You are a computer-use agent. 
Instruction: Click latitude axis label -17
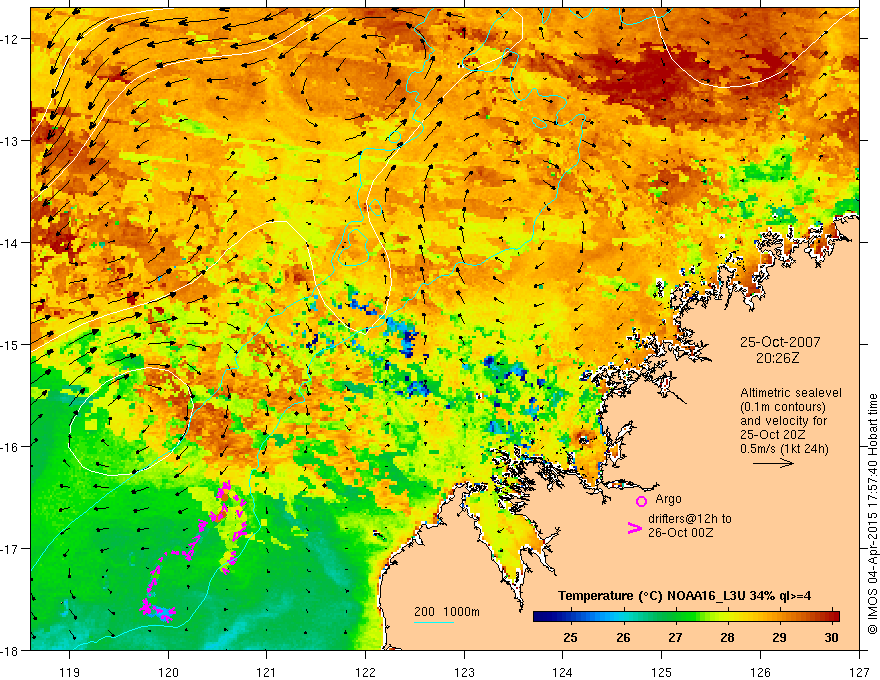click(x=12, y=549)
